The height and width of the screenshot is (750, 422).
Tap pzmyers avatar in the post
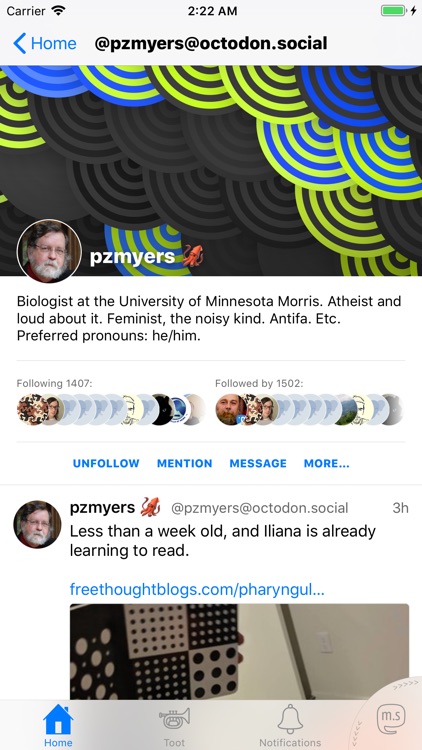37,524
